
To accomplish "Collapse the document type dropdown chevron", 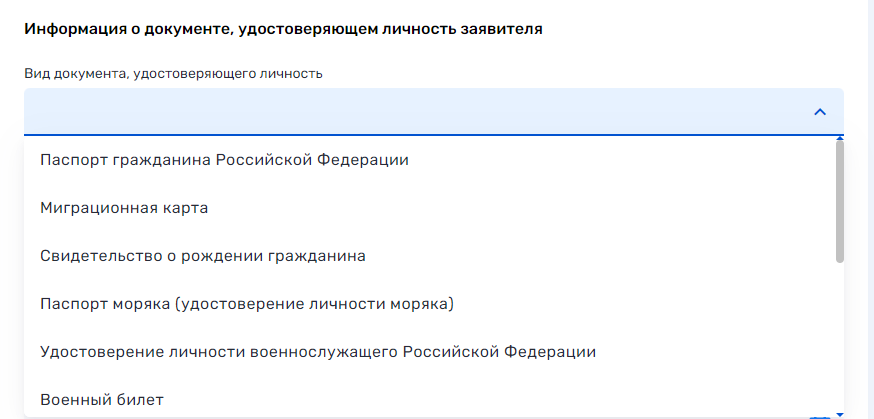I will pyautogui.click(x=820, y=112).
